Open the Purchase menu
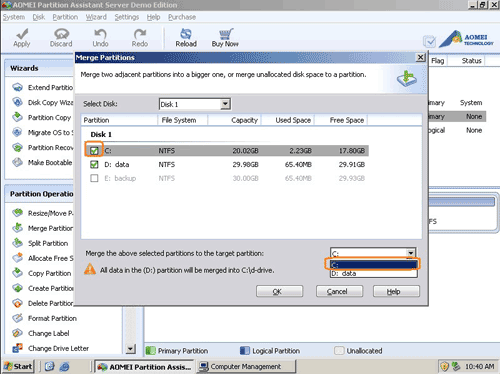This screenshot has height=374, width=500. (x=182, y=17)
